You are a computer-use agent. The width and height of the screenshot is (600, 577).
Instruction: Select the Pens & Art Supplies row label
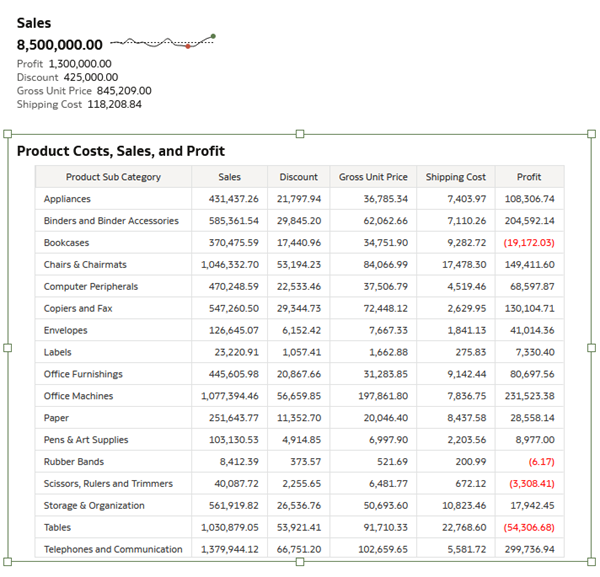coord(86,440)
